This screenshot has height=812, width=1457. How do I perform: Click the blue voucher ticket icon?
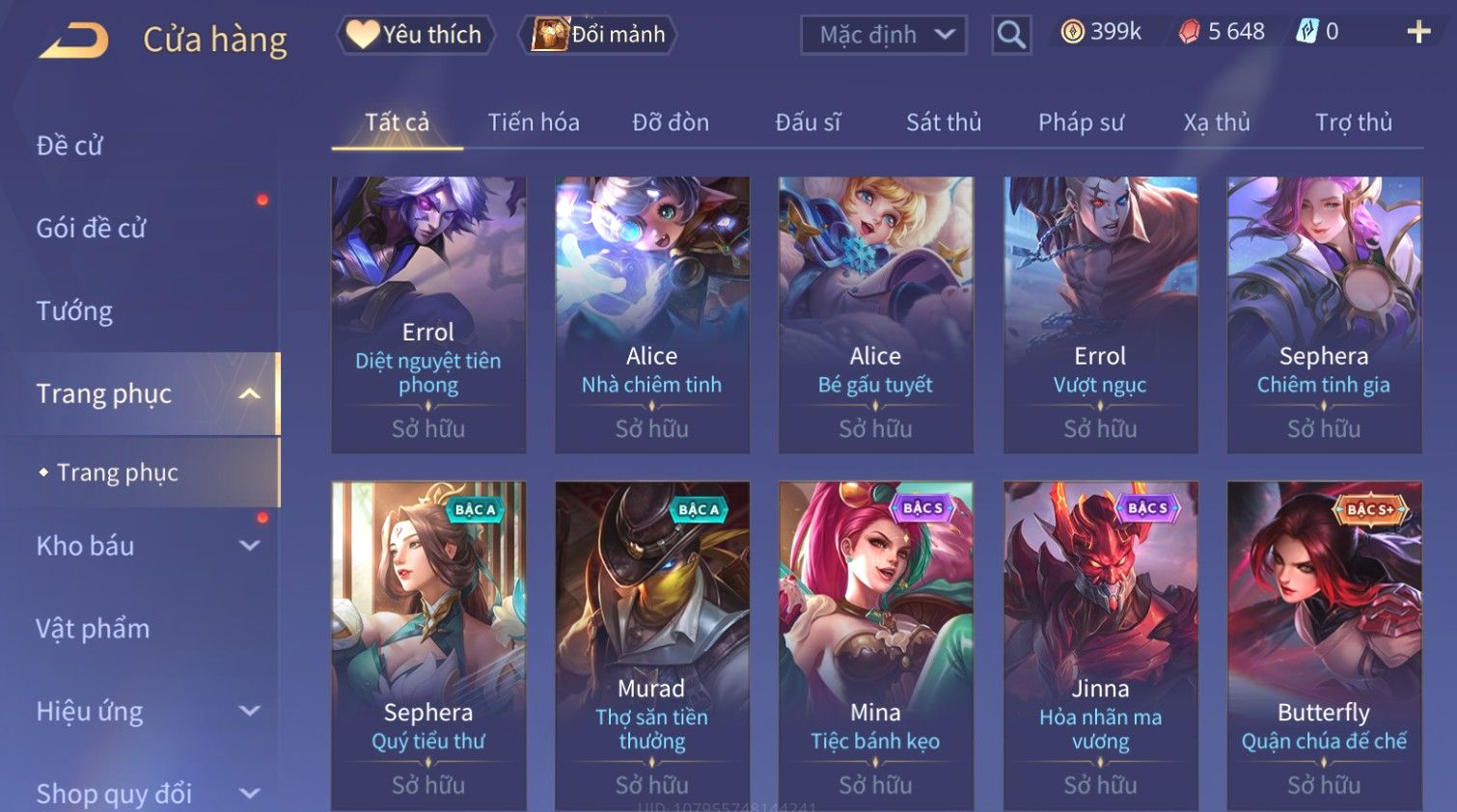coord(1306,32)
